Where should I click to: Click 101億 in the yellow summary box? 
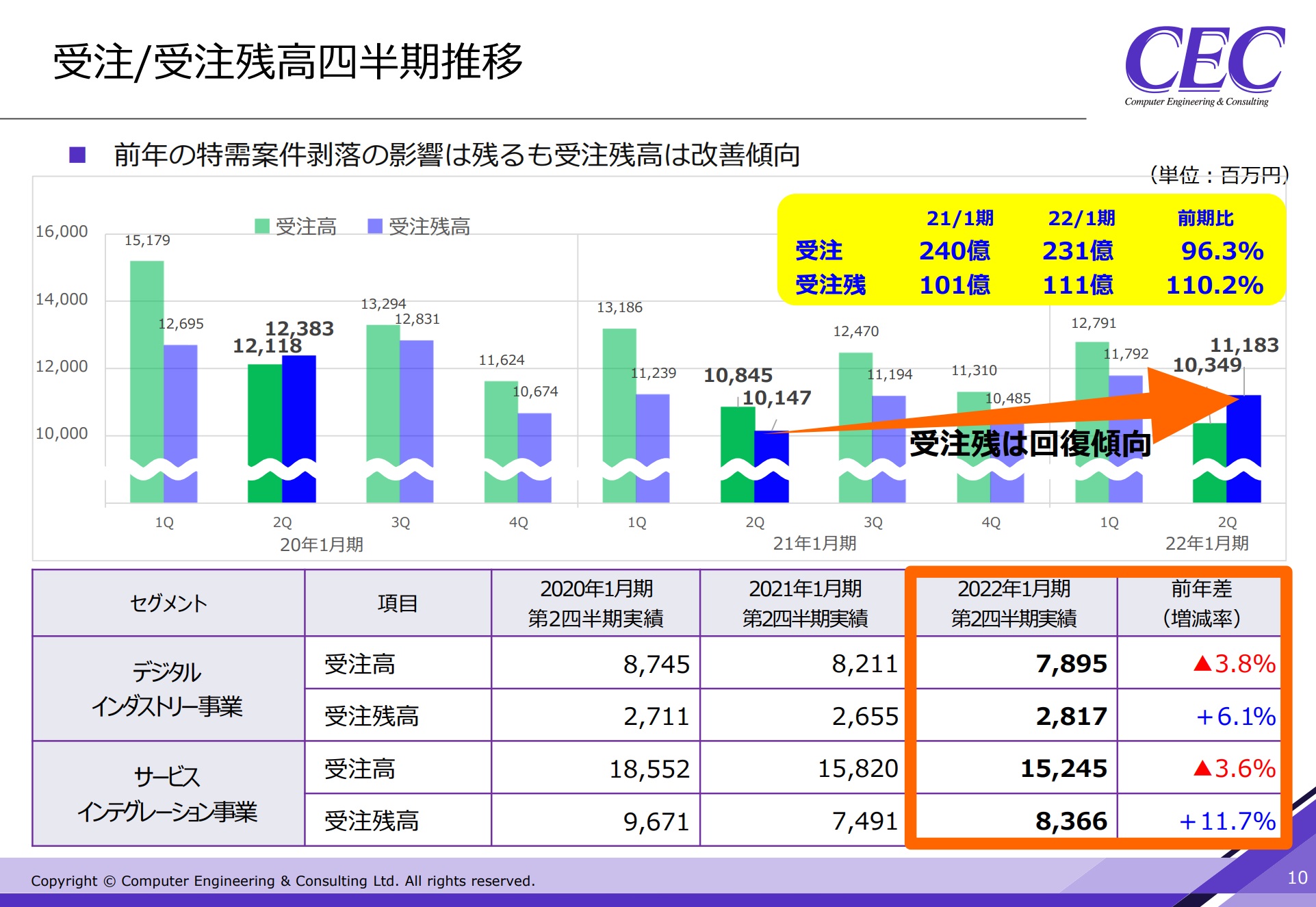pyautogui.click(x=955, y=285)
